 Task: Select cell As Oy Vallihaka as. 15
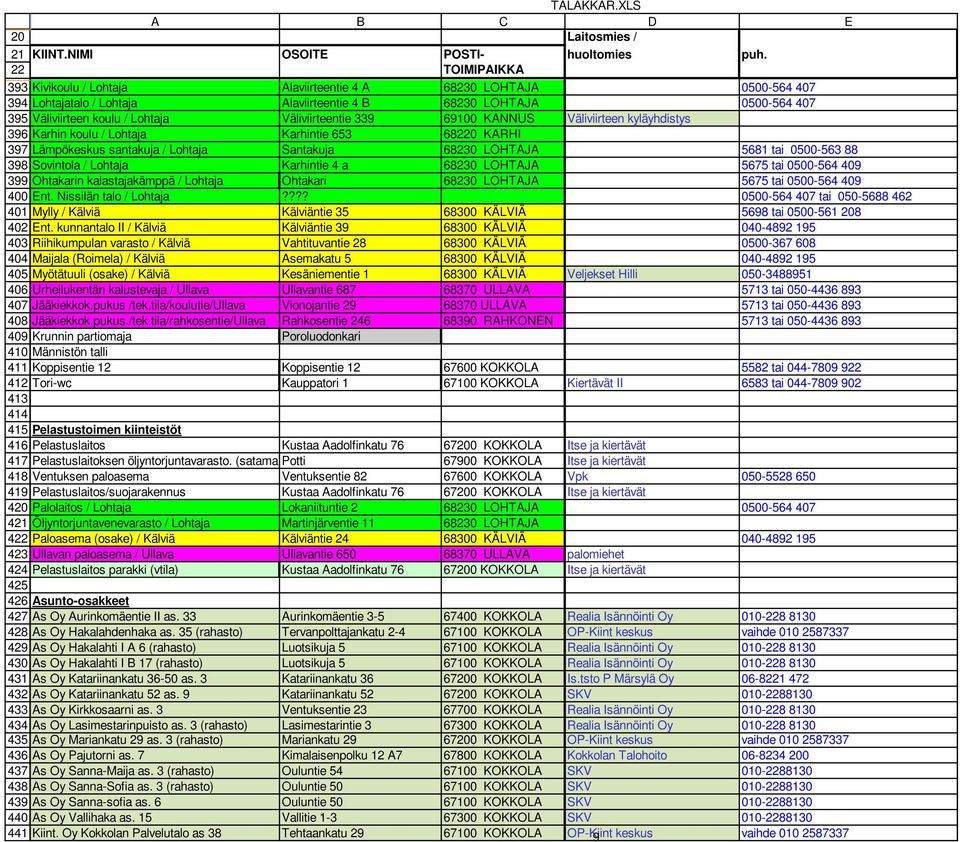point(155,818)
